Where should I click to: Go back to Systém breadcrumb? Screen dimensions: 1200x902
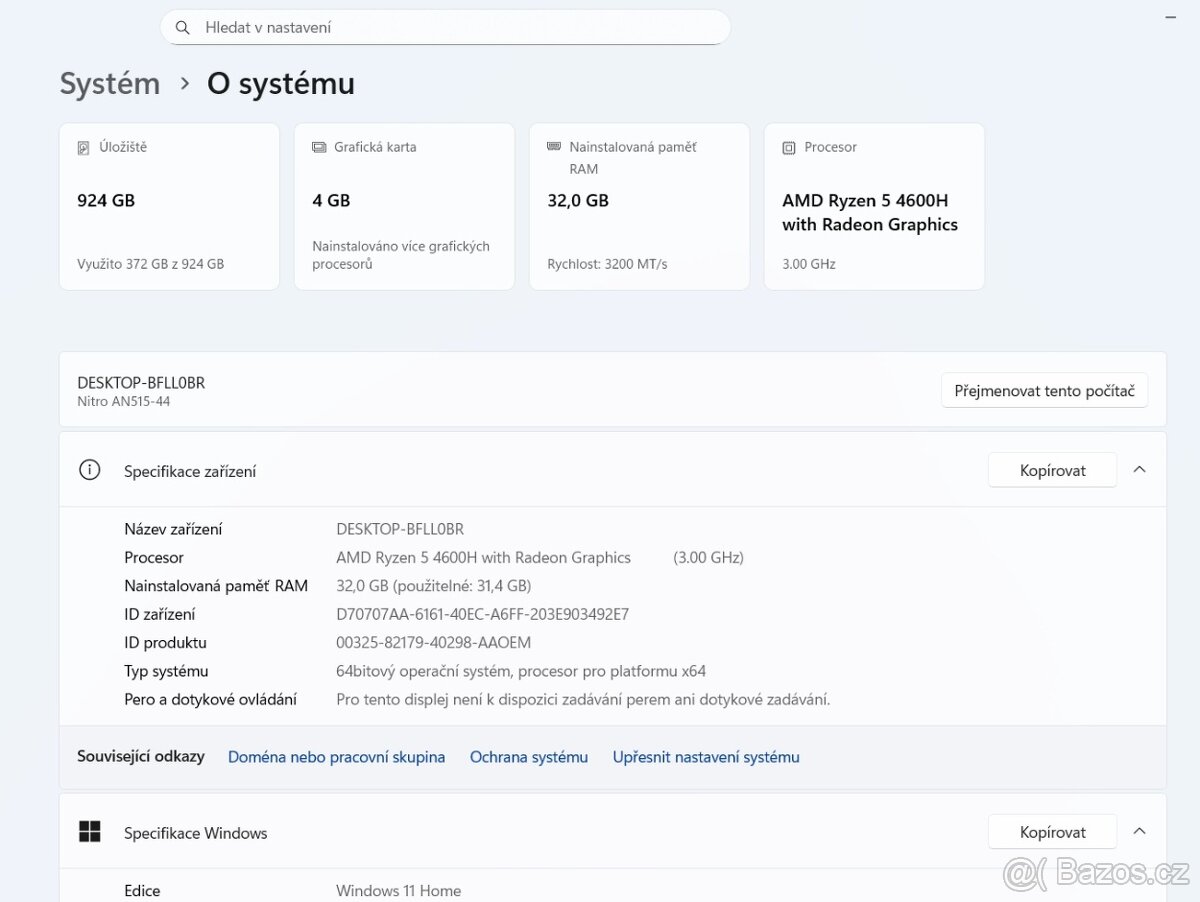click(x=110, y=84)
